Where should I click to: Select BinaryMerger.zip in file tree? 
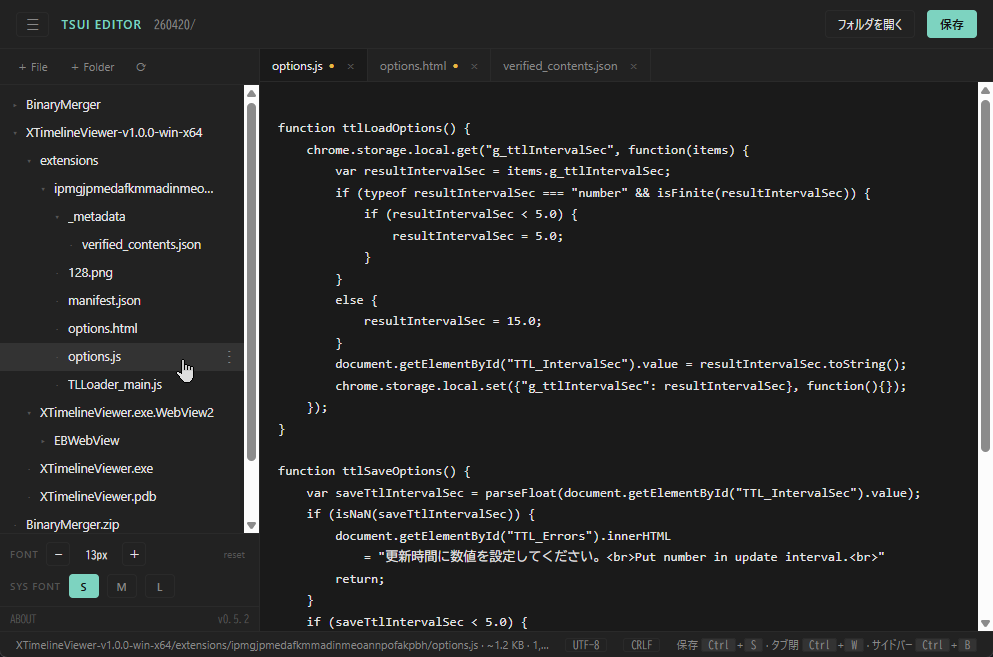[x=72, y=525]
